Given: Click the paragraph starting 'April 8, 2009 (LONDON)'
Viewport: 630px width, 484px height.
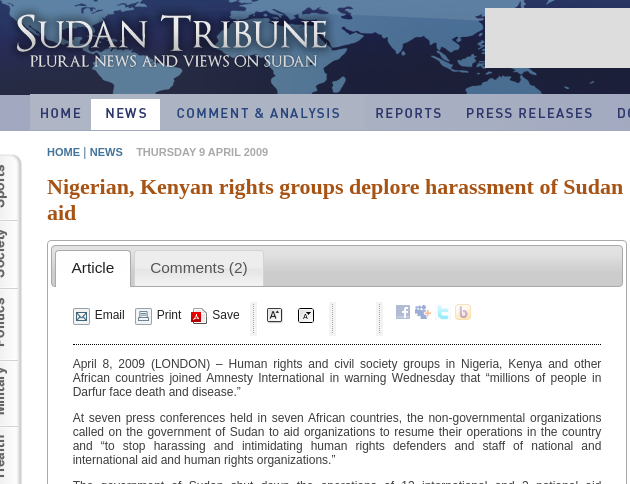Looking at the screenshot, I should pos(337,378).
